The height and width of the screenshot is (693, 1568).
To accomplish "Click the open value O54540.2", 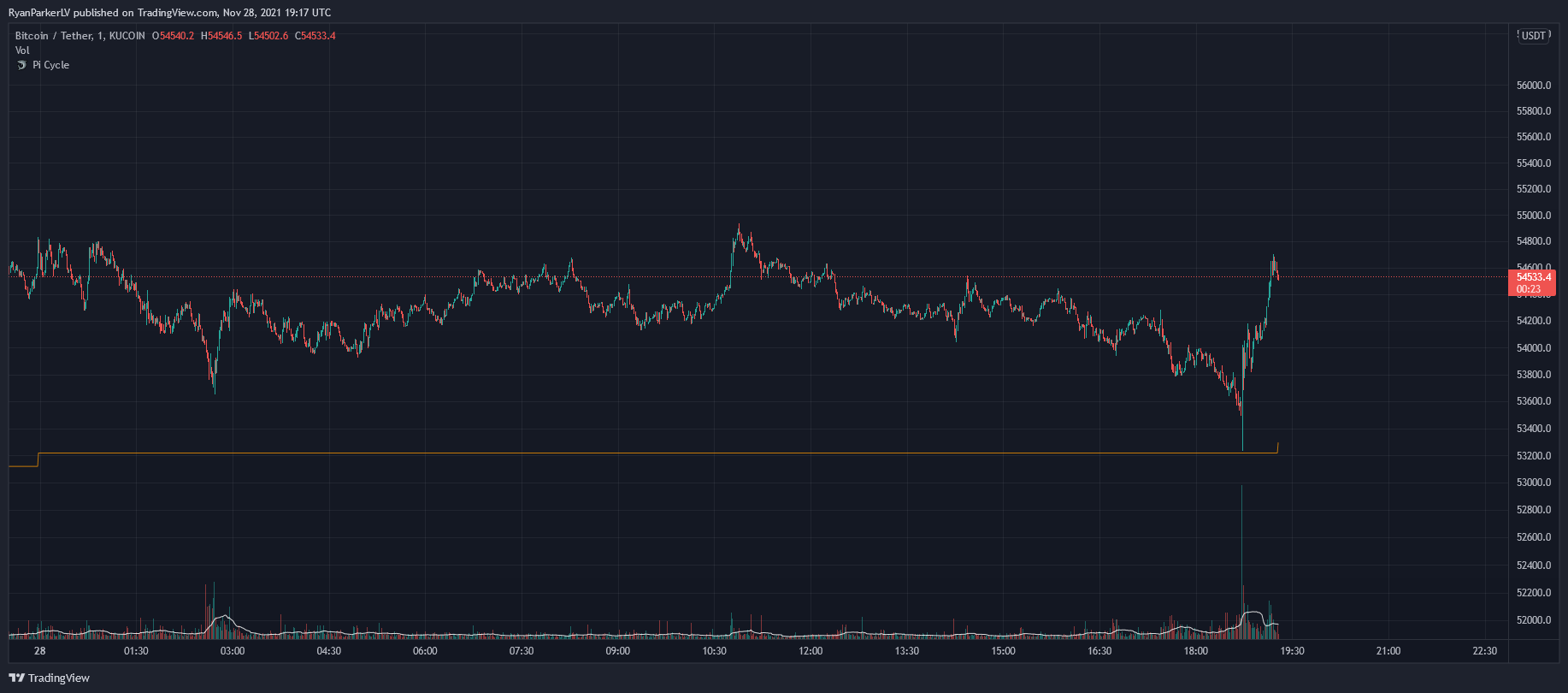I will (173, 36).
